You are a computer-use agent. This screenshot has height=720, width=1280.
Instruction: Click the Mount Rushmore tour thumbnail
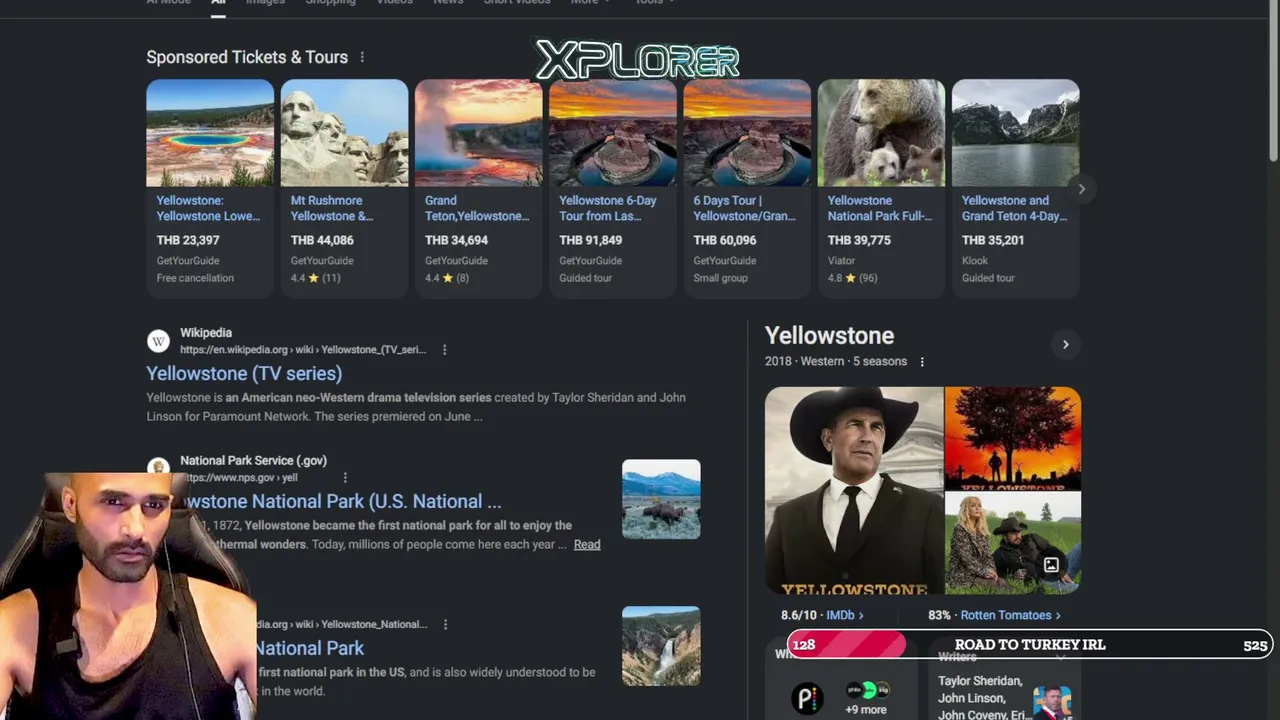(x=344, y=133)
